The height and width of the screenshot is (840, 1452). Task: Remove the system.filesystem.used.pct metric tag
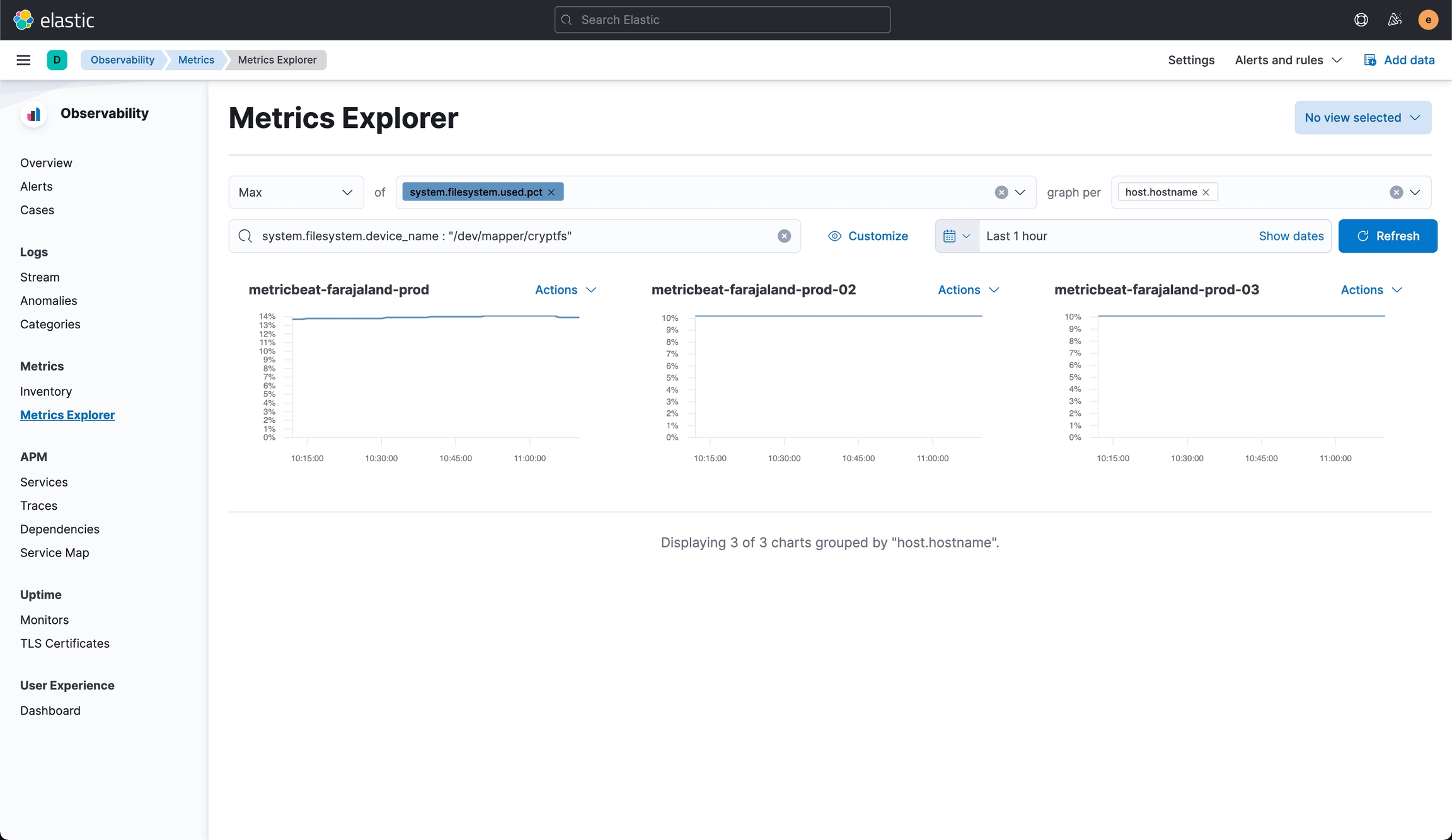551,192
